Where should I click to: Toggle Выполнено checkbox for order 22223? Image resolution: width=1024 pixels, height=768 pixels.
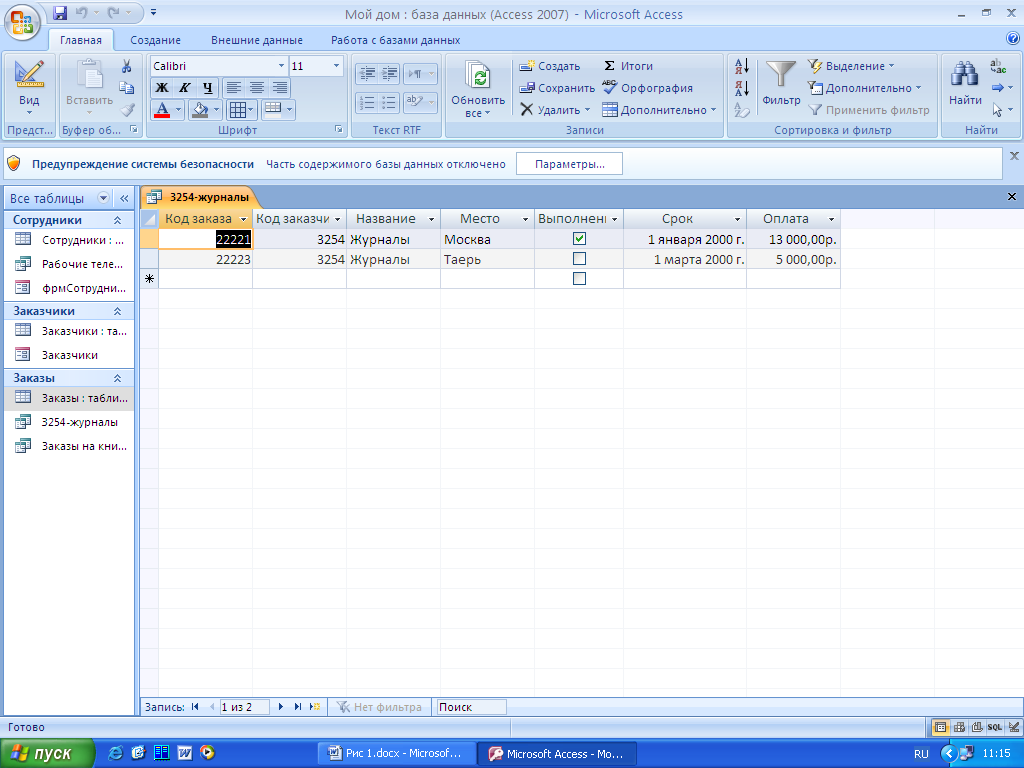(x=579, y=259)
